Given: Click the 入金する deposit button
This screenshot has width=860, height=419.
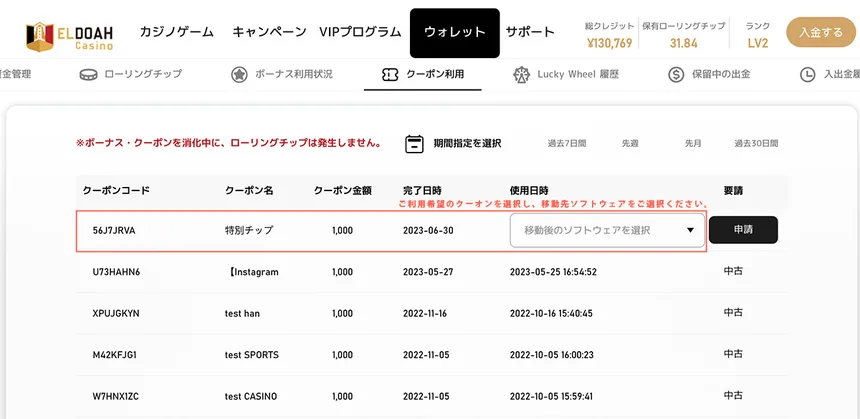Looking at the screenshot, I should pos(821,32).
